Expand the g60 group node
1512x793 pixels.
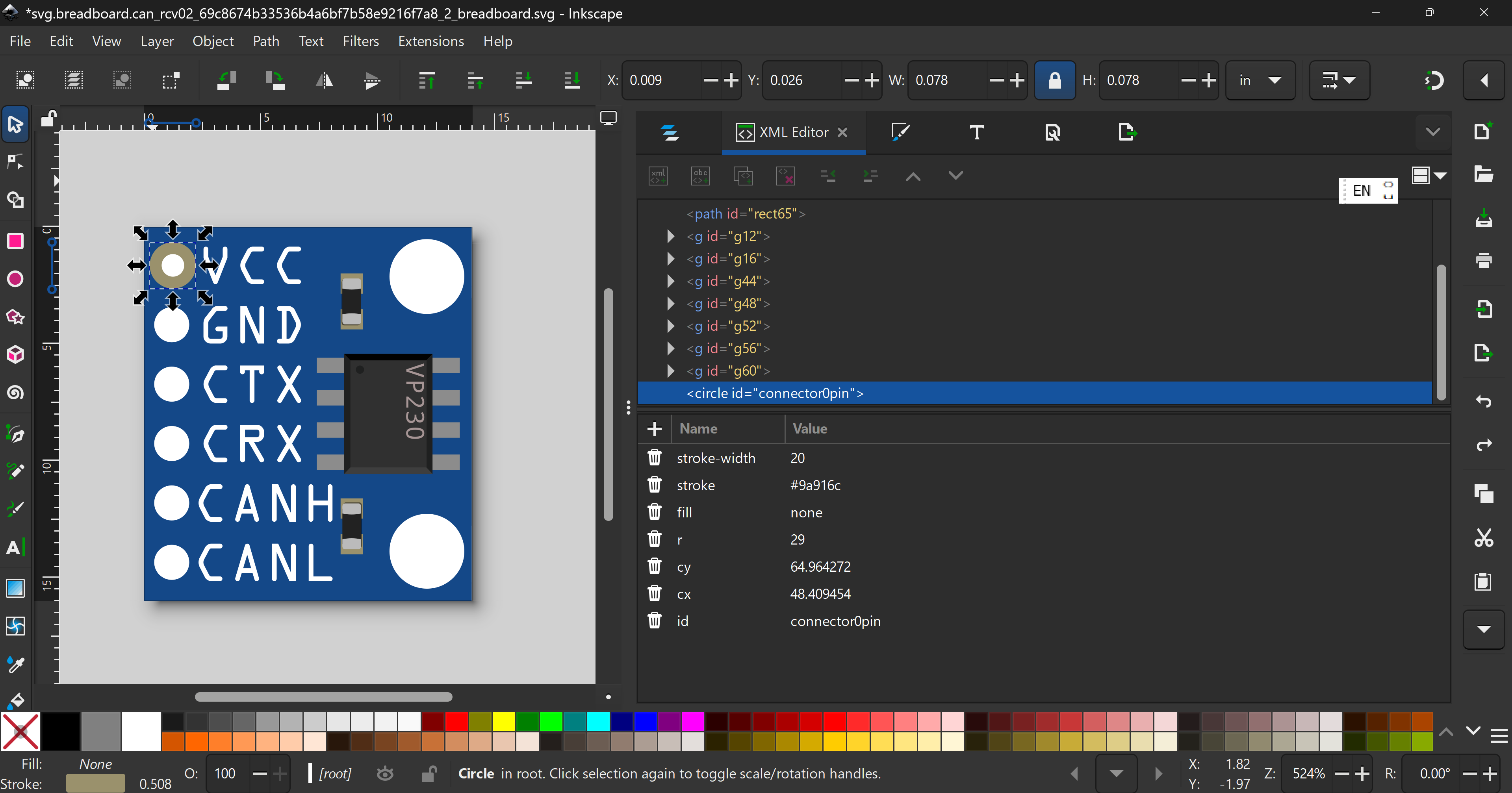(x=670, y=371)
